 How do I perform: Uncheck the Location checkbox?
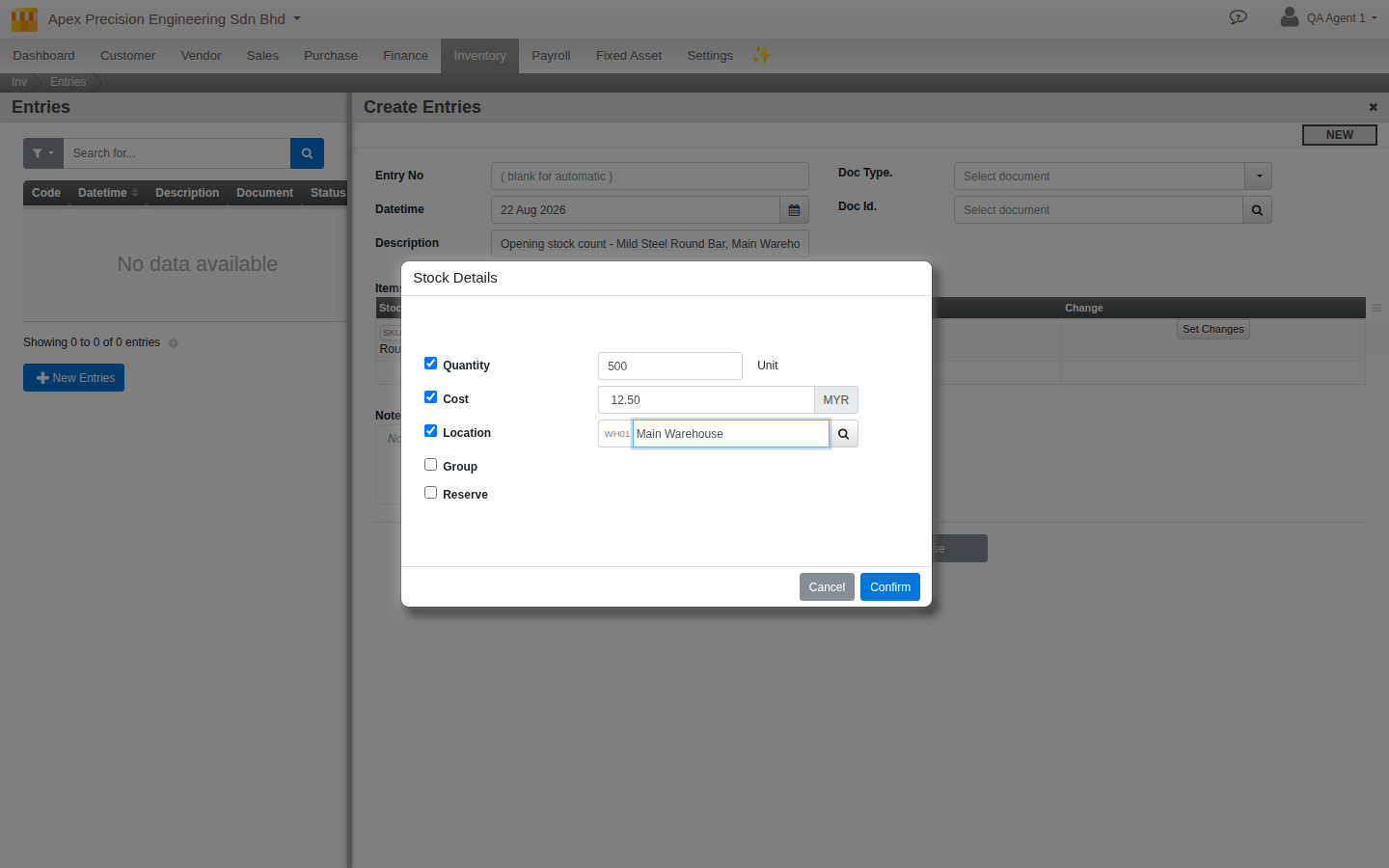coord(430,431)
